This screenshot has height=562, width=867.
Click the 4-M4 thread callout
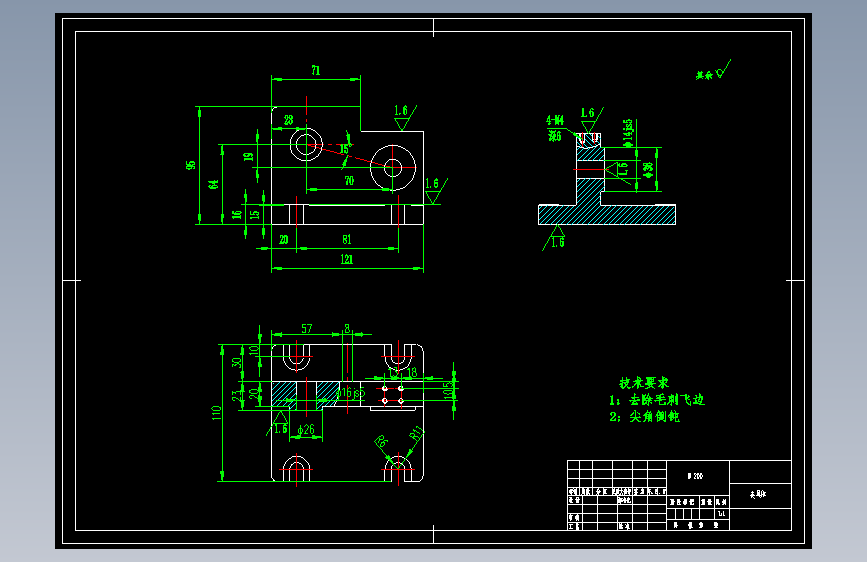tap(555, 120)
